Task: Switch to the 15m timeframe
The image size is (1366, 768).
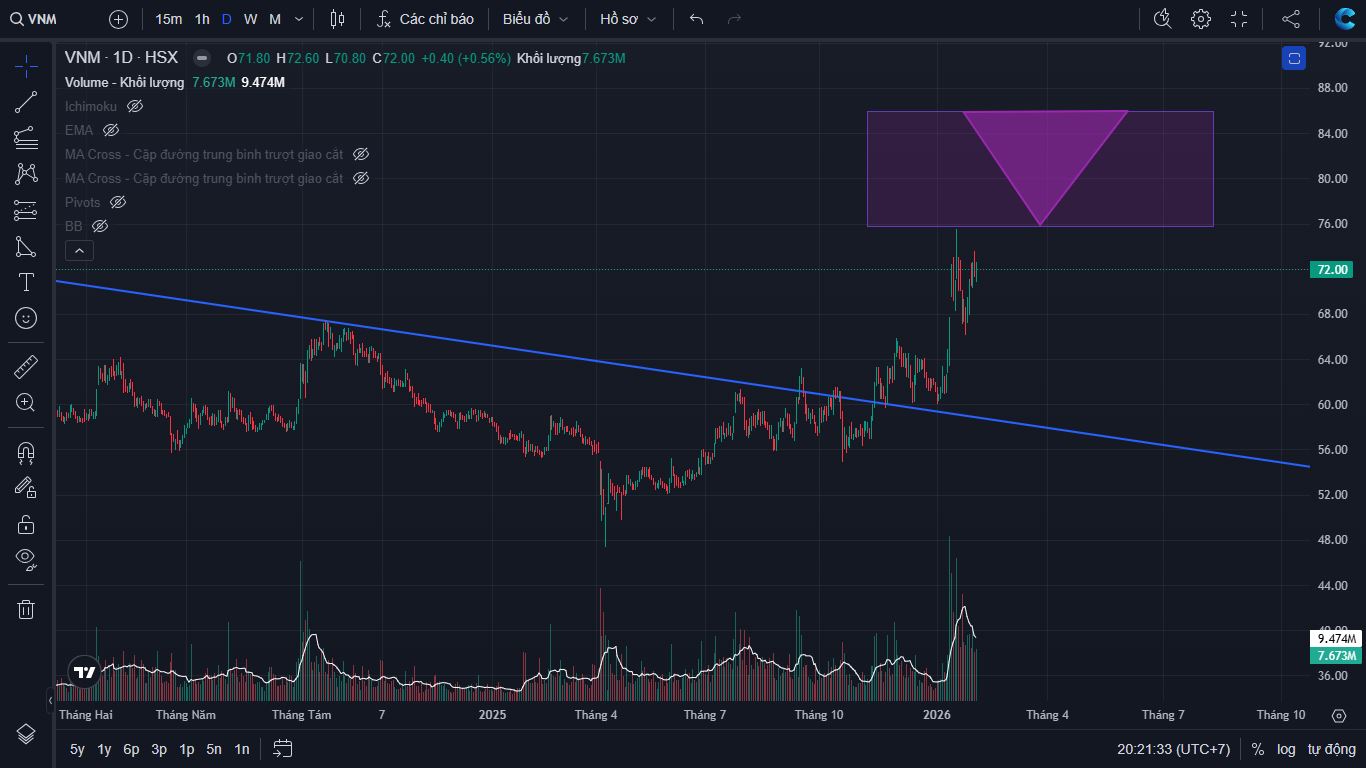Action: click(x=169, y=19)
